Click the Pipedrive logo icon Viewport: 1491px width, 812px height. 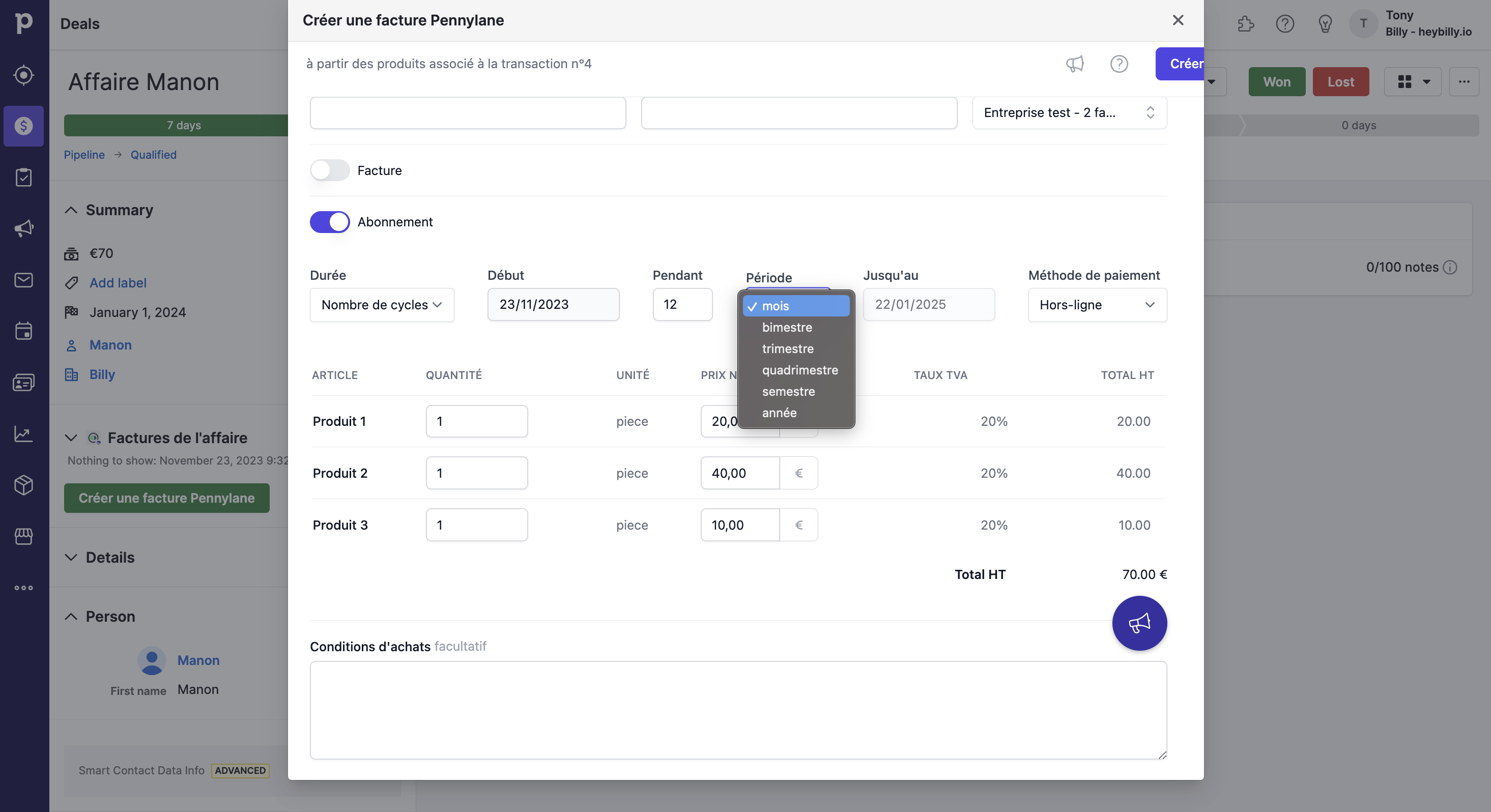pyautogui.click(x=24, y=23)
